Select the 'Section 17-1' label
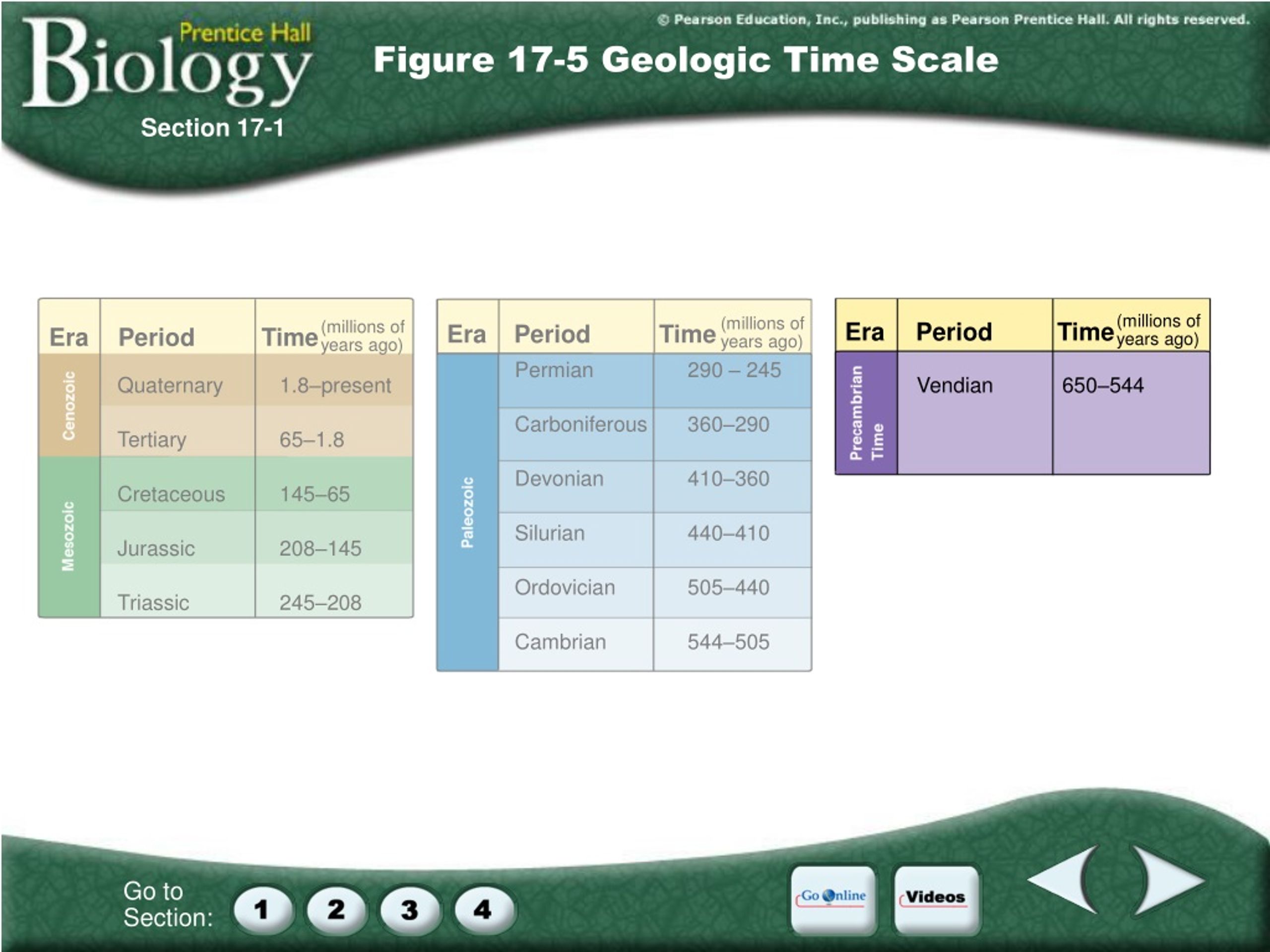This screenshot has width=1270, height=952. [212, 127]
